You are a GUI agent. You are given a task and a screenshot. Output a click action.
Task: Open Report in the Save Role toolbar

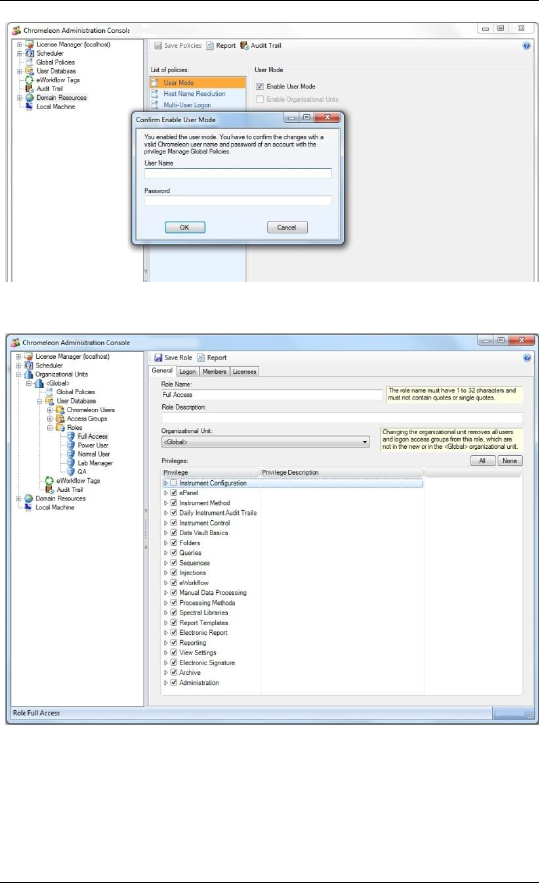[212, 358]
